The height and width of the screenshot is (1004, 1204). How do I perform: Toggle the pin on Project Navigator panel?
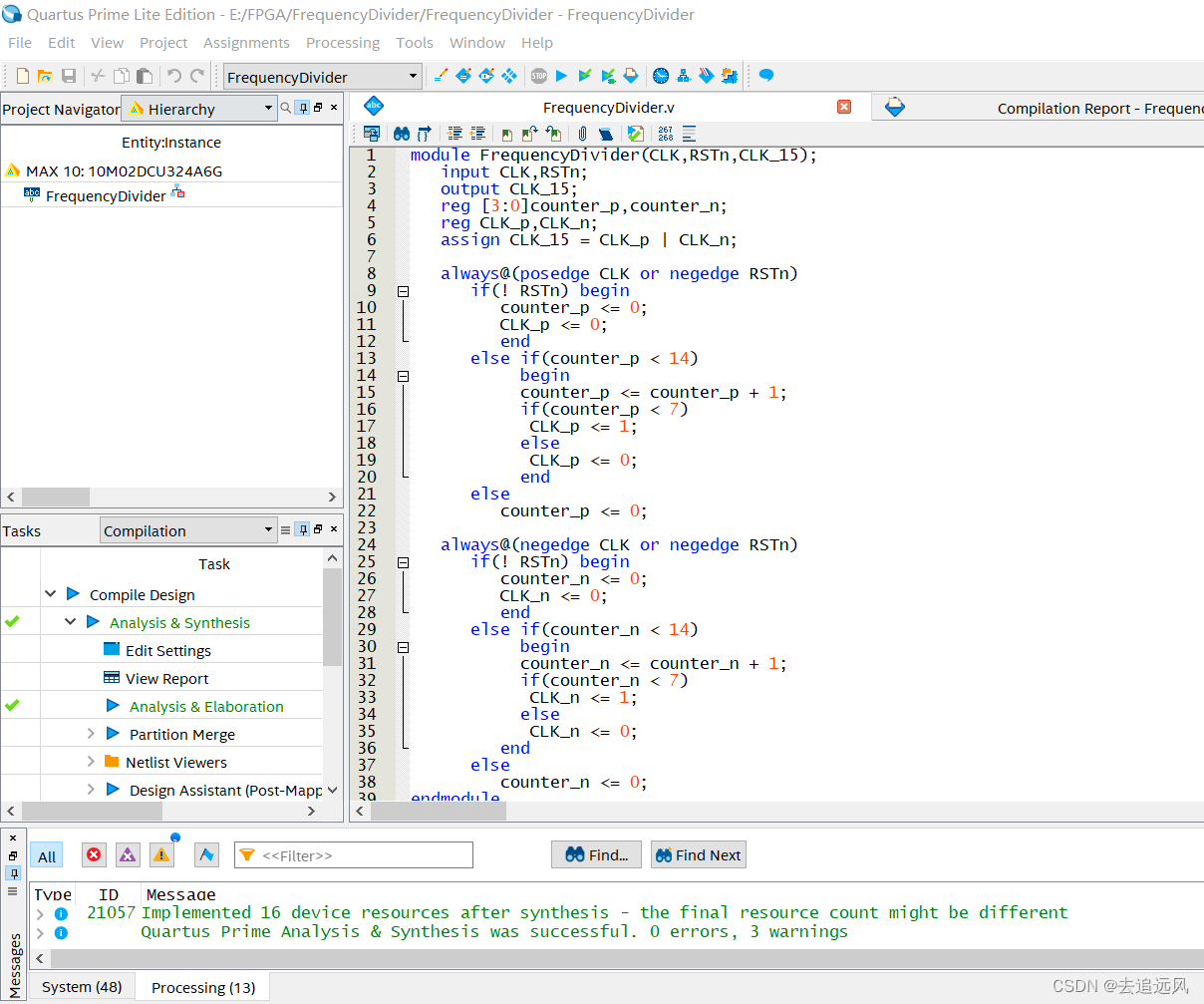point(303,108)
